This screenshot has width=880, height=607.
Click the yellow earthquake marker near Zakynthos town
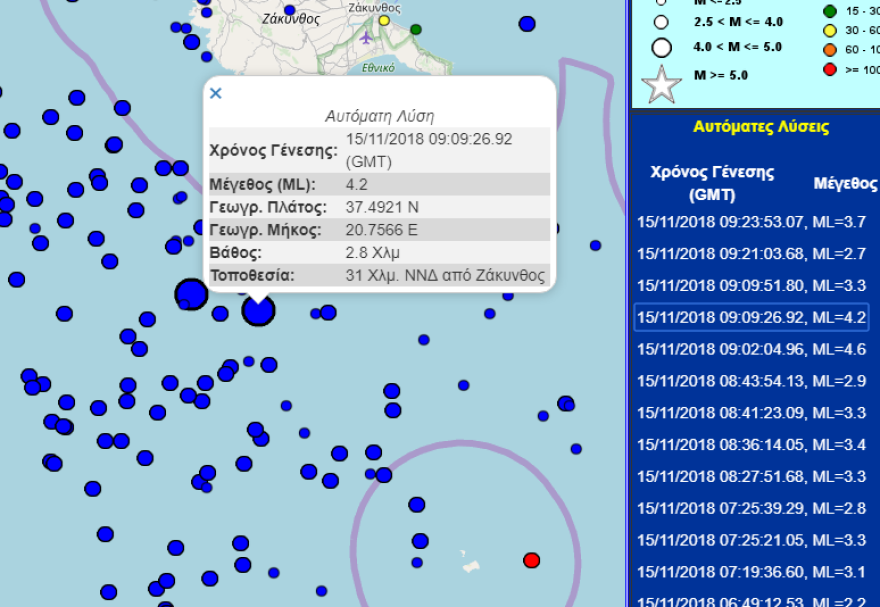tap(384, 20)
